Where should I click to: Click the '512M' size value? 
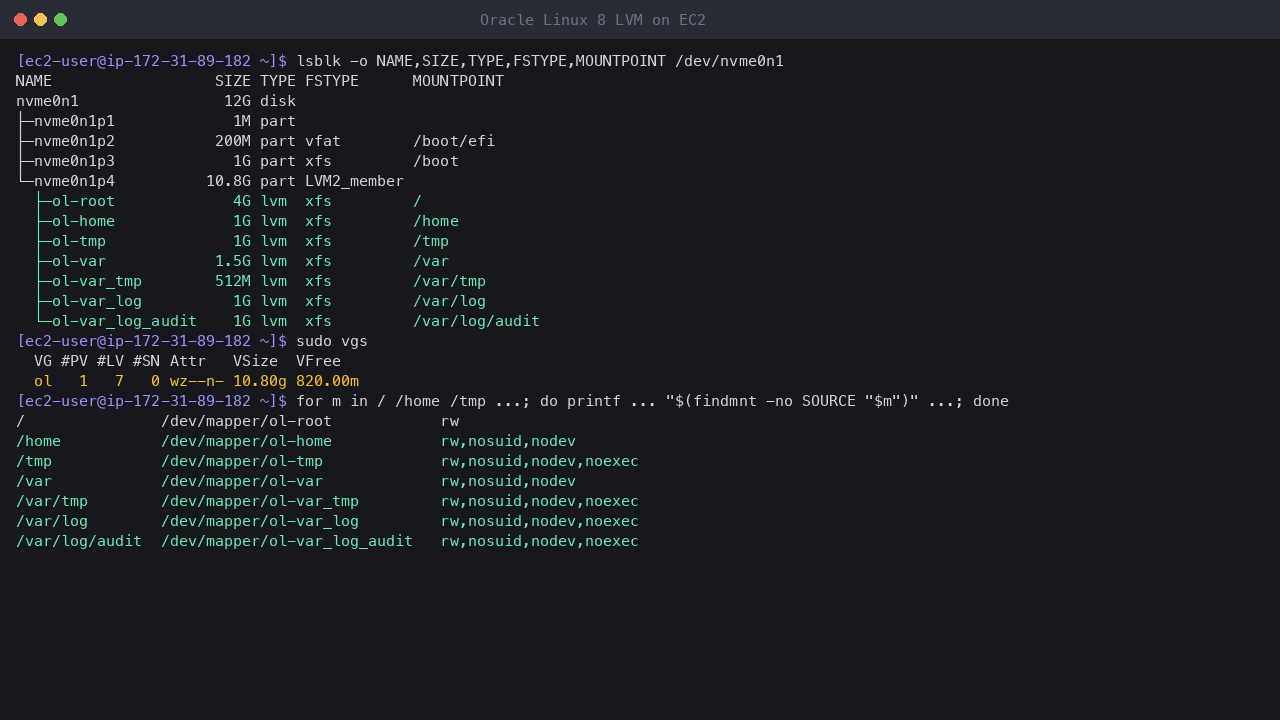pos(233,281)
